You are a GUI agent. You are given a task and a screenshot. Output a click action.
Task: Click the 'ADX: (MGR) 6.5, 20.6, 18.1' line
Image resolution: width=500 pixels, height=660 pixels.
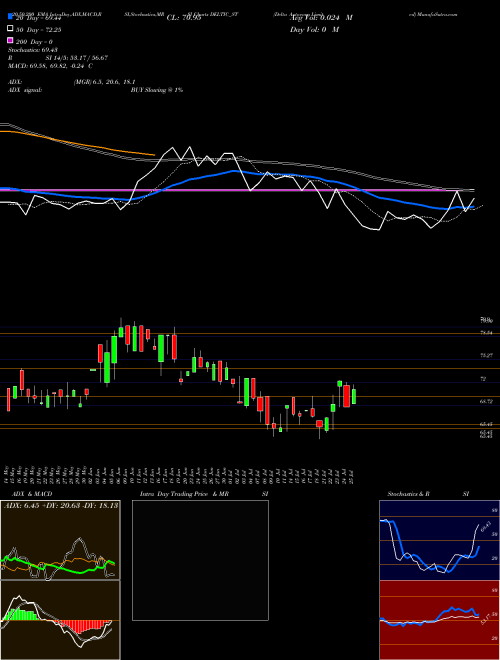click(72, 82)
